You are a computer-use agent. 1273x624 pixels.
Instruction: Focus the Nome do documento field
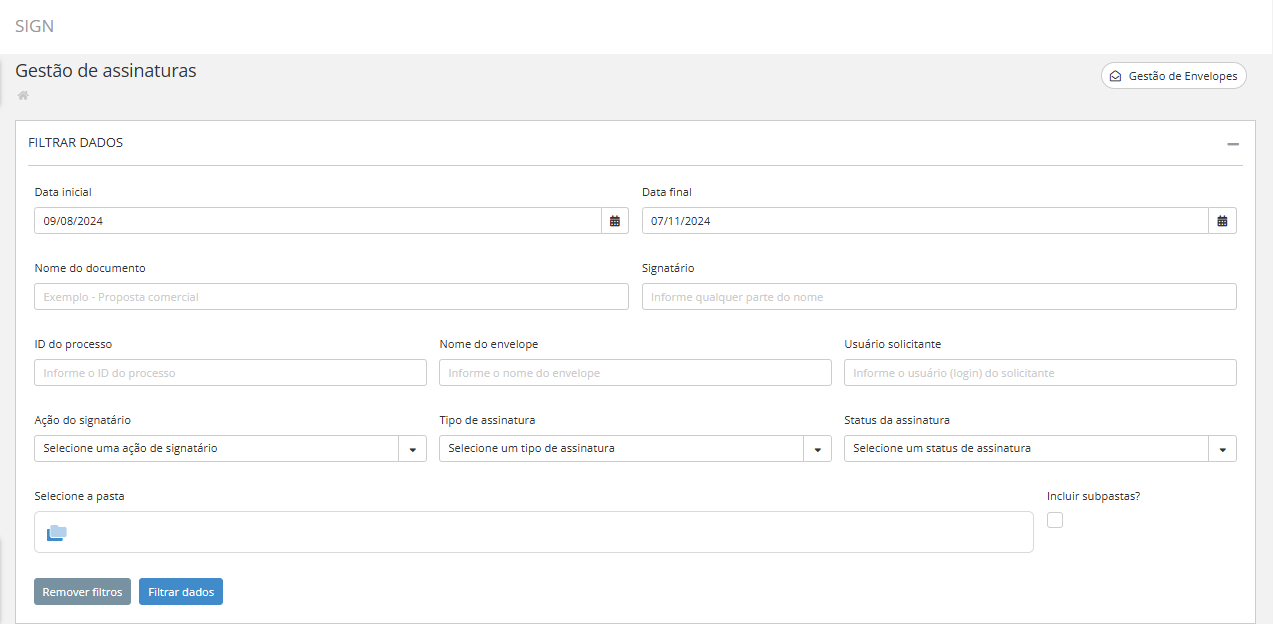pyautogui.click(x=331, y=297)
